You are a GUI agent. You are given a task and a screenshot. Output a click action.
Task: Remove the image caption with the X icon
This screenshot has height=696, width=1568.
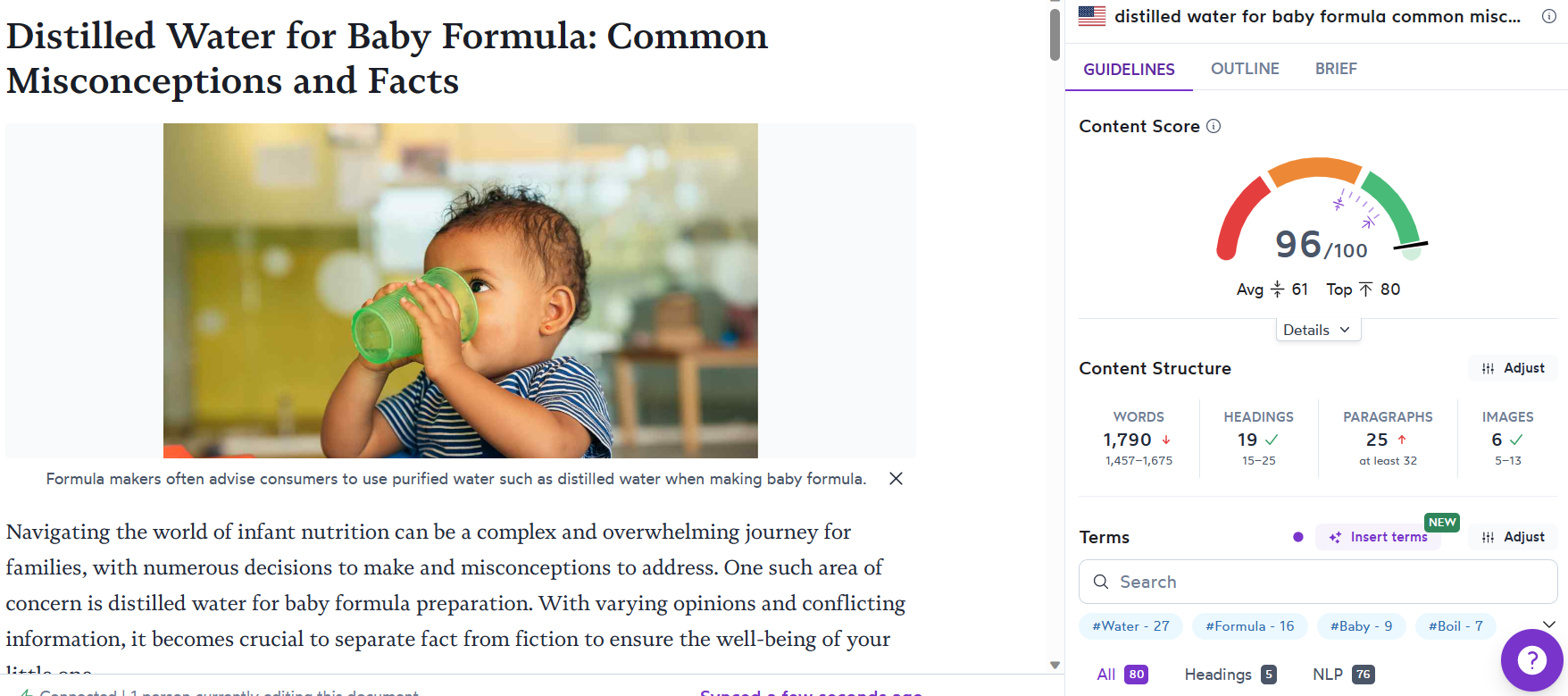click(x=896, y=479)
